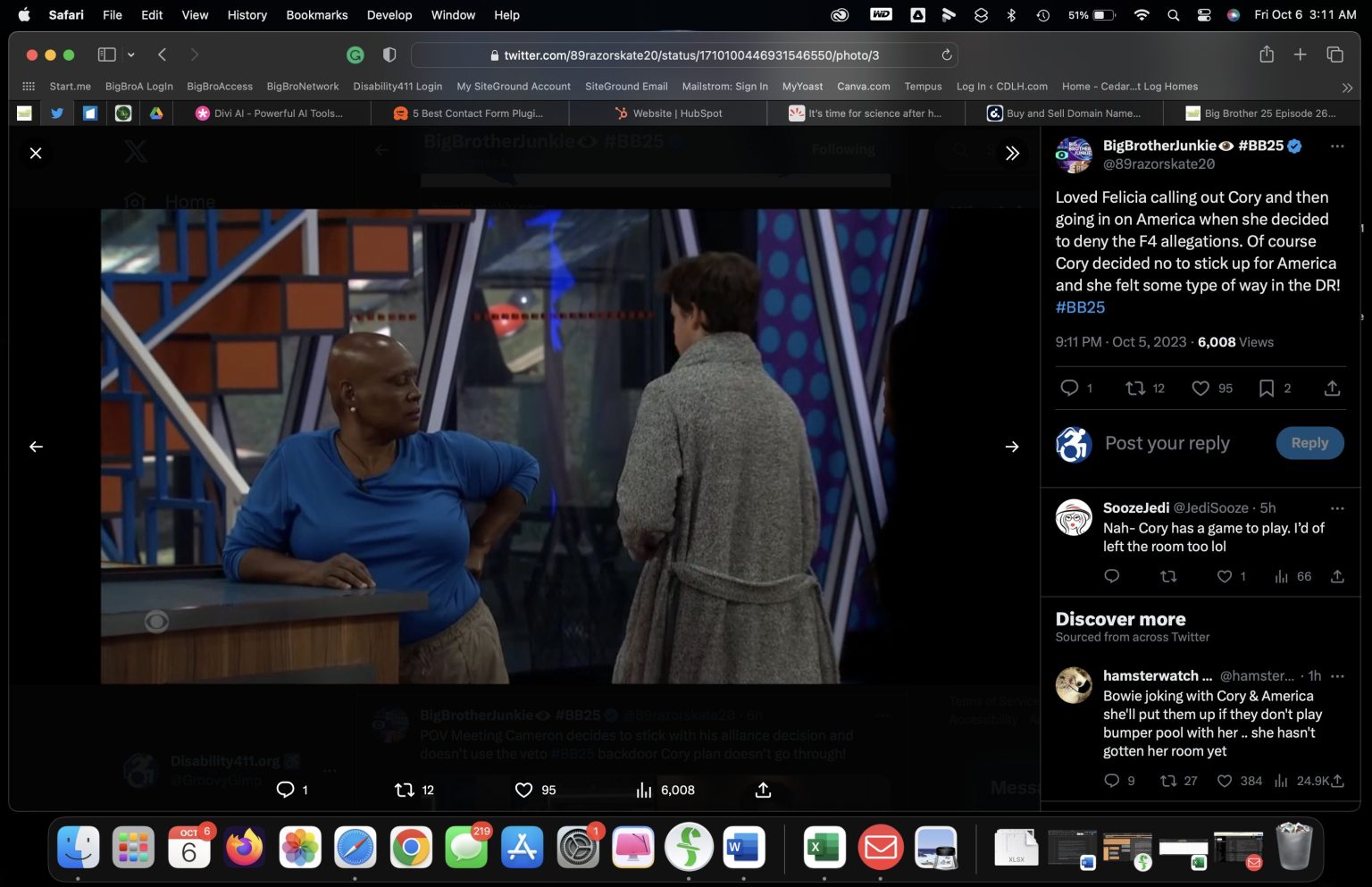Image resolution: width=1372 pixels, height=887 pixels.
Task: Retweet using the icon below the photo
Action: tap(405, 790)
